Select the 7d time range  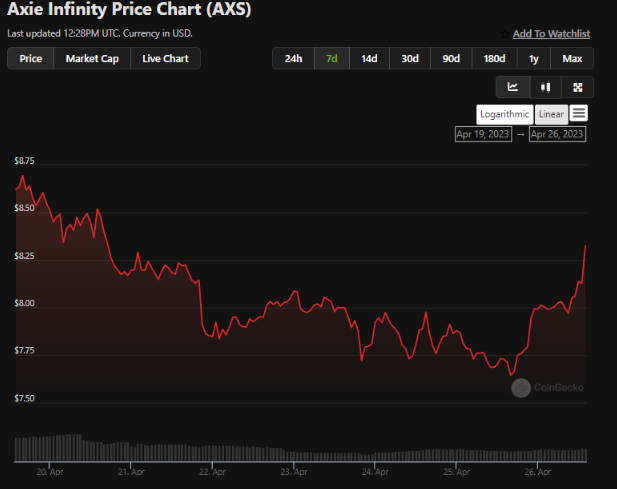(x=331, y=59)
